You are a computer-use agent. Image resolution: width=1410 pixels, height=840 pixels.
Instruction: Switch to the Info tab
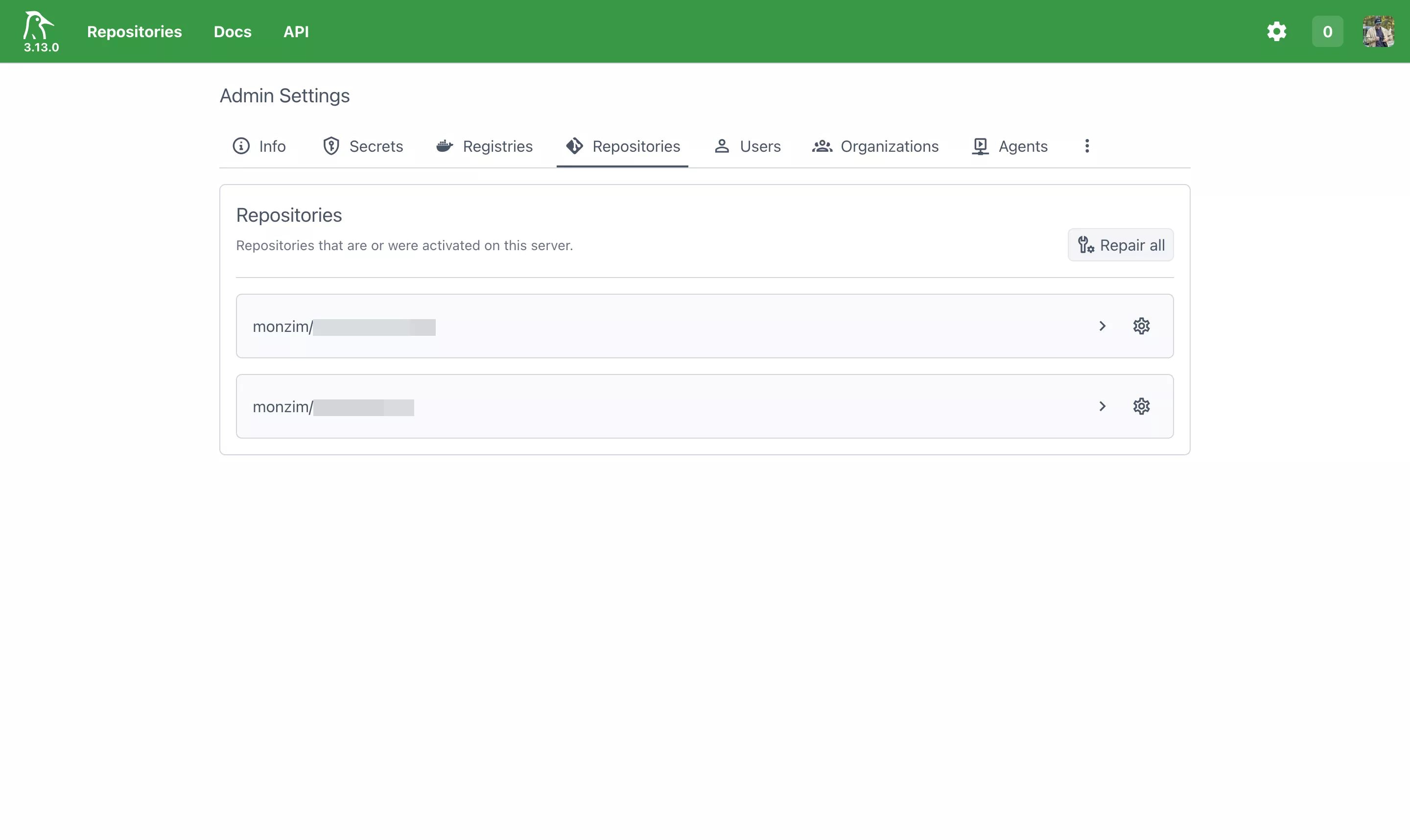coord(259,146)
